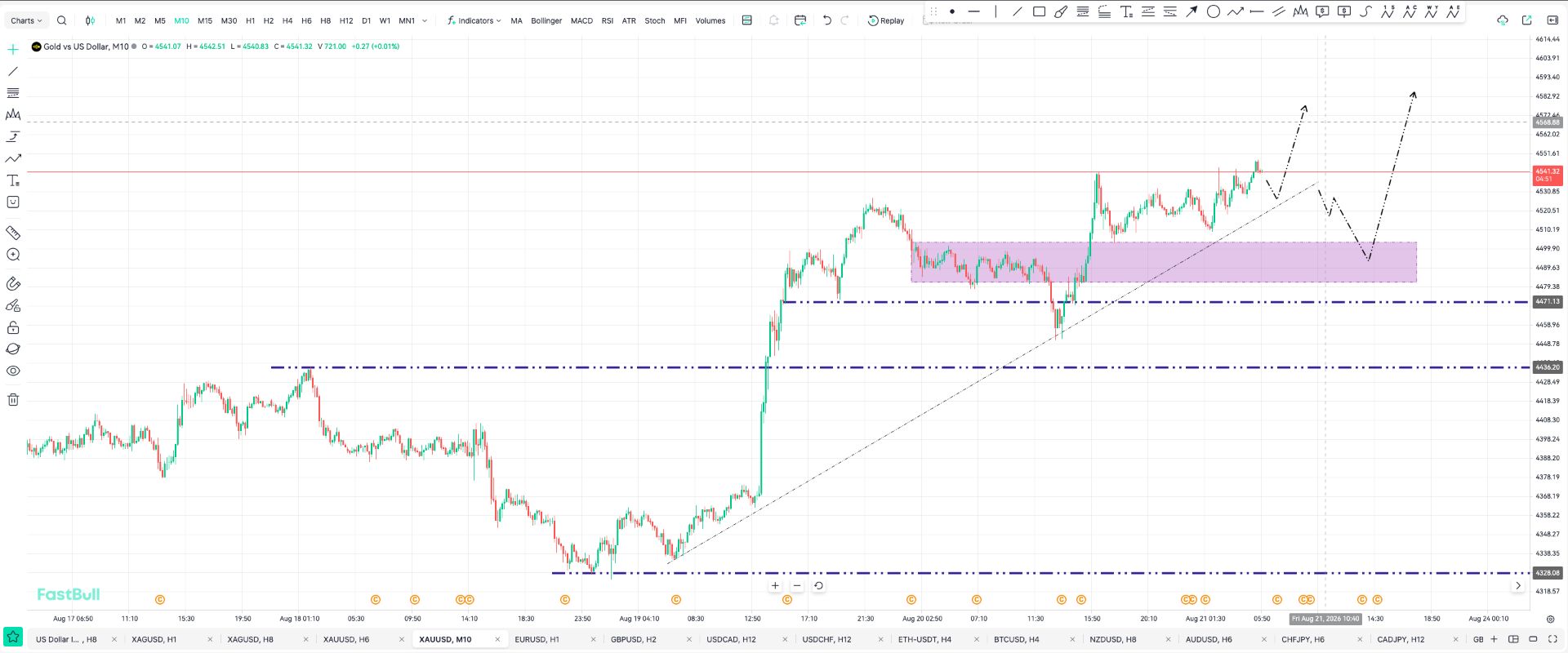Open time axis settings gear
The width and height of the screenshot is (1568, 653).
pyautogui.click(x=1550, y=619)
